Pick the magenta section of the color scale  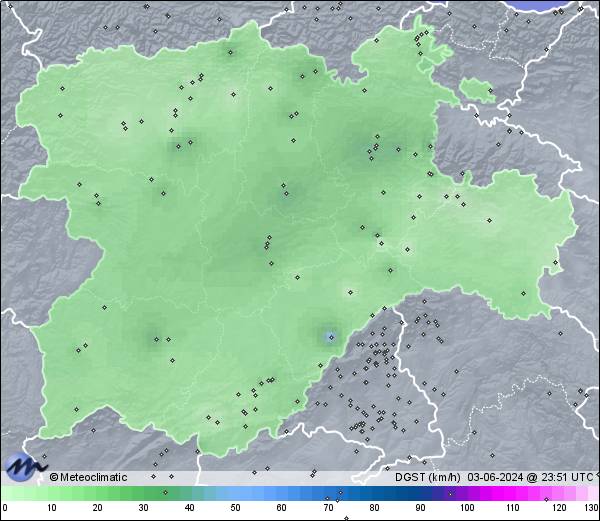click(509, 493)
